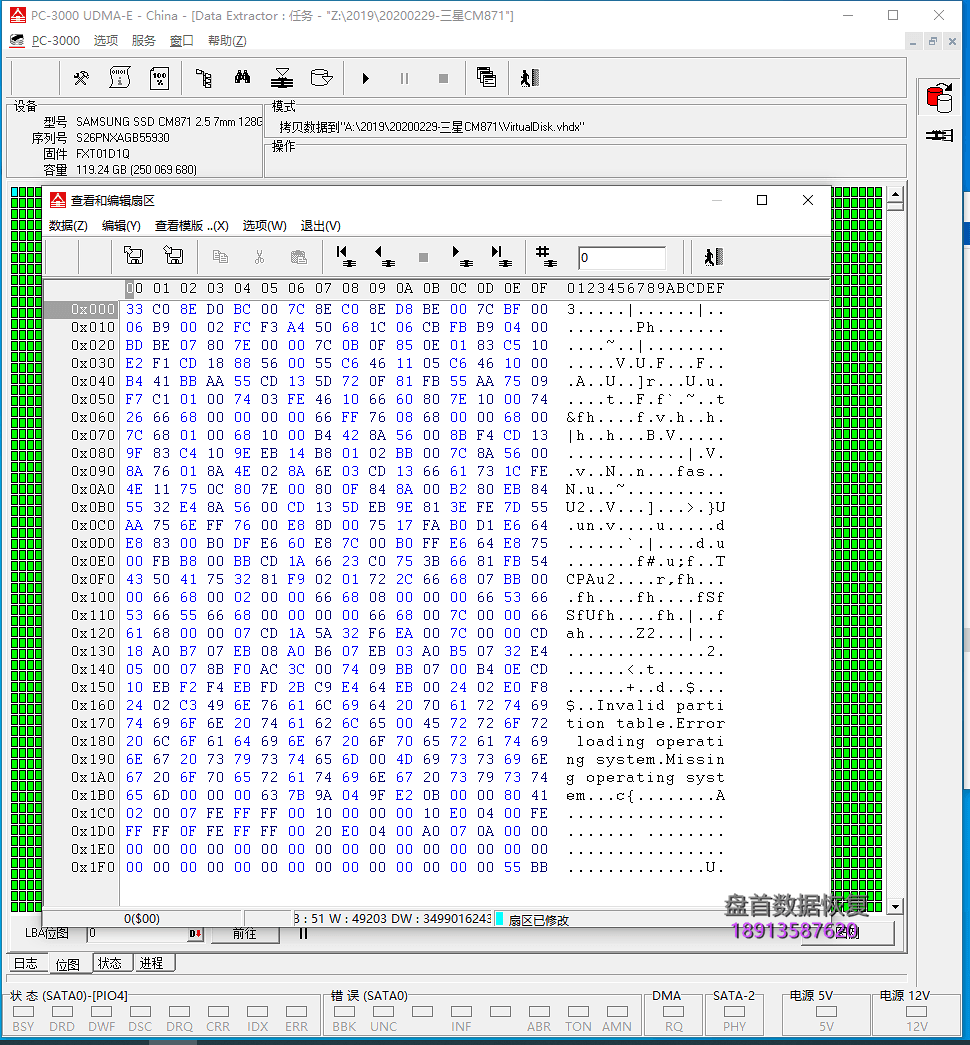Click the first byte 33 in row 0x000
This screenshot has width=970, height=1045.
pyautogui.click(x=134, y=309)
